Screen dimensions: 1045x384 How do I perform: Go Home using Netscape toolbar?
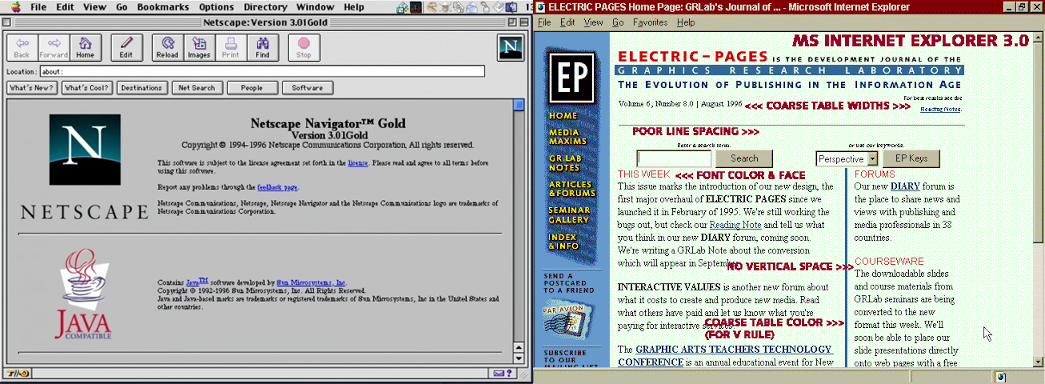[x=85, y=47]
